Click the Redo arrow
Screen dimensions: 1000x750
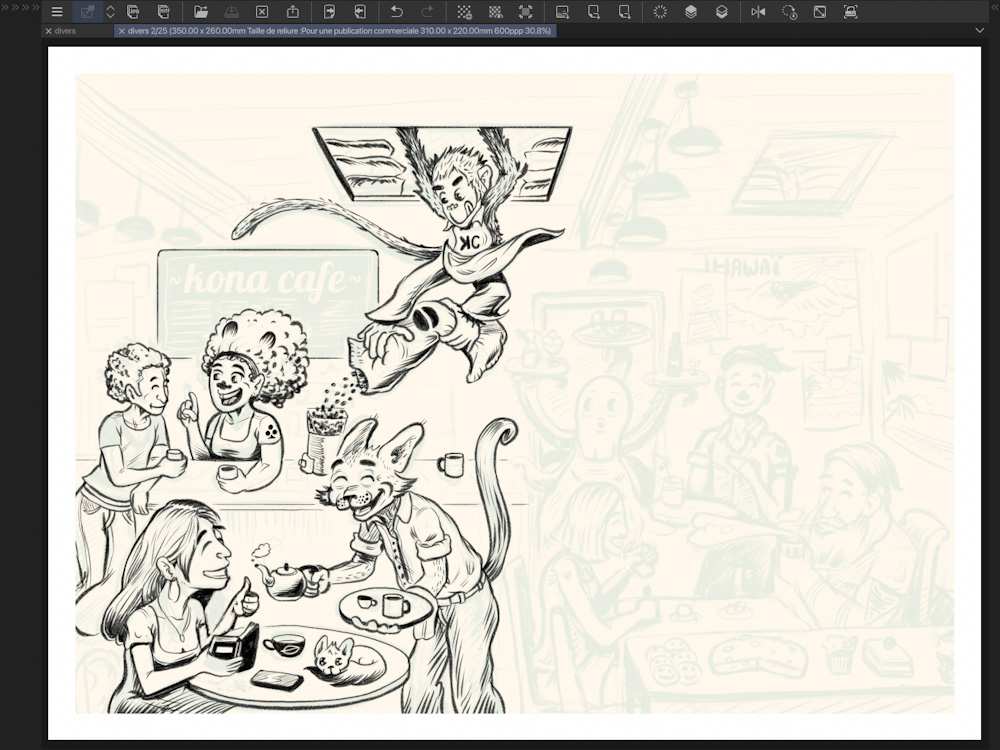point(428,12)
